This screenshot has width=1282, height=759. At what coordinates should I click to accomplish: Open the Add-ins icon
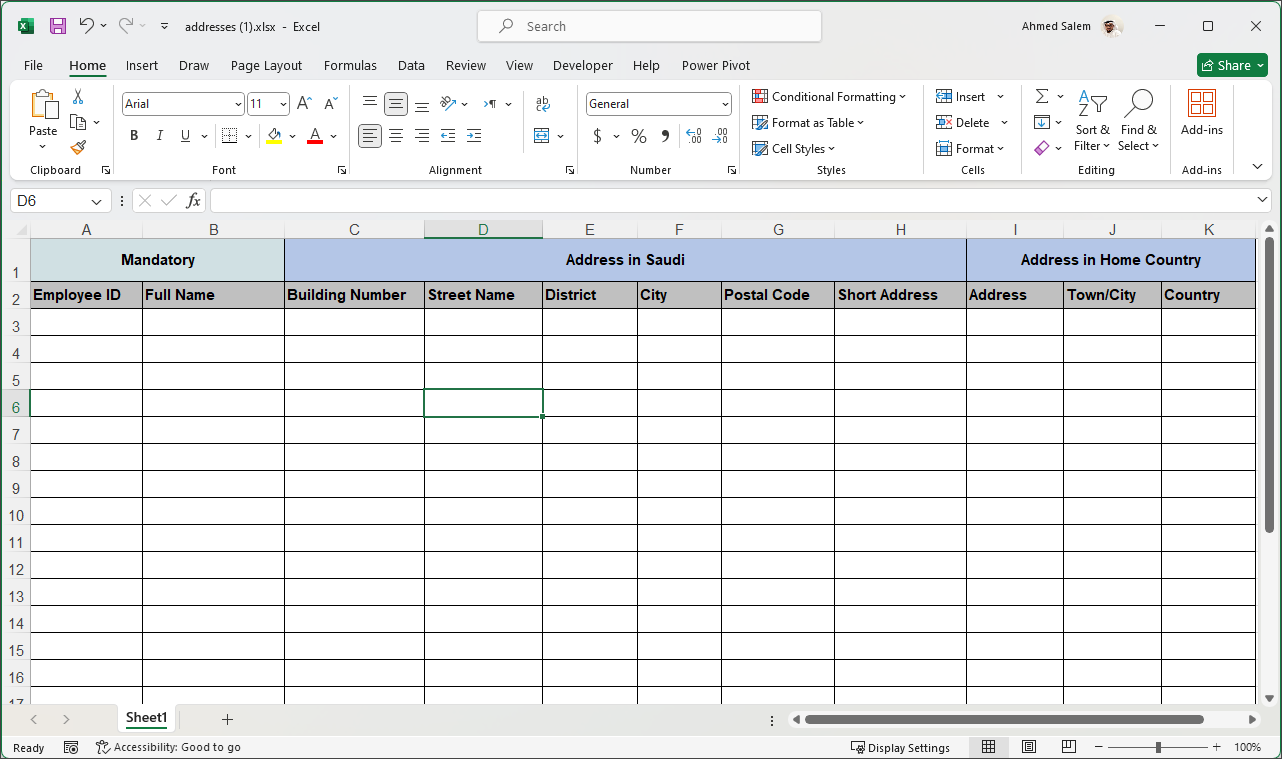(1201, 113)
